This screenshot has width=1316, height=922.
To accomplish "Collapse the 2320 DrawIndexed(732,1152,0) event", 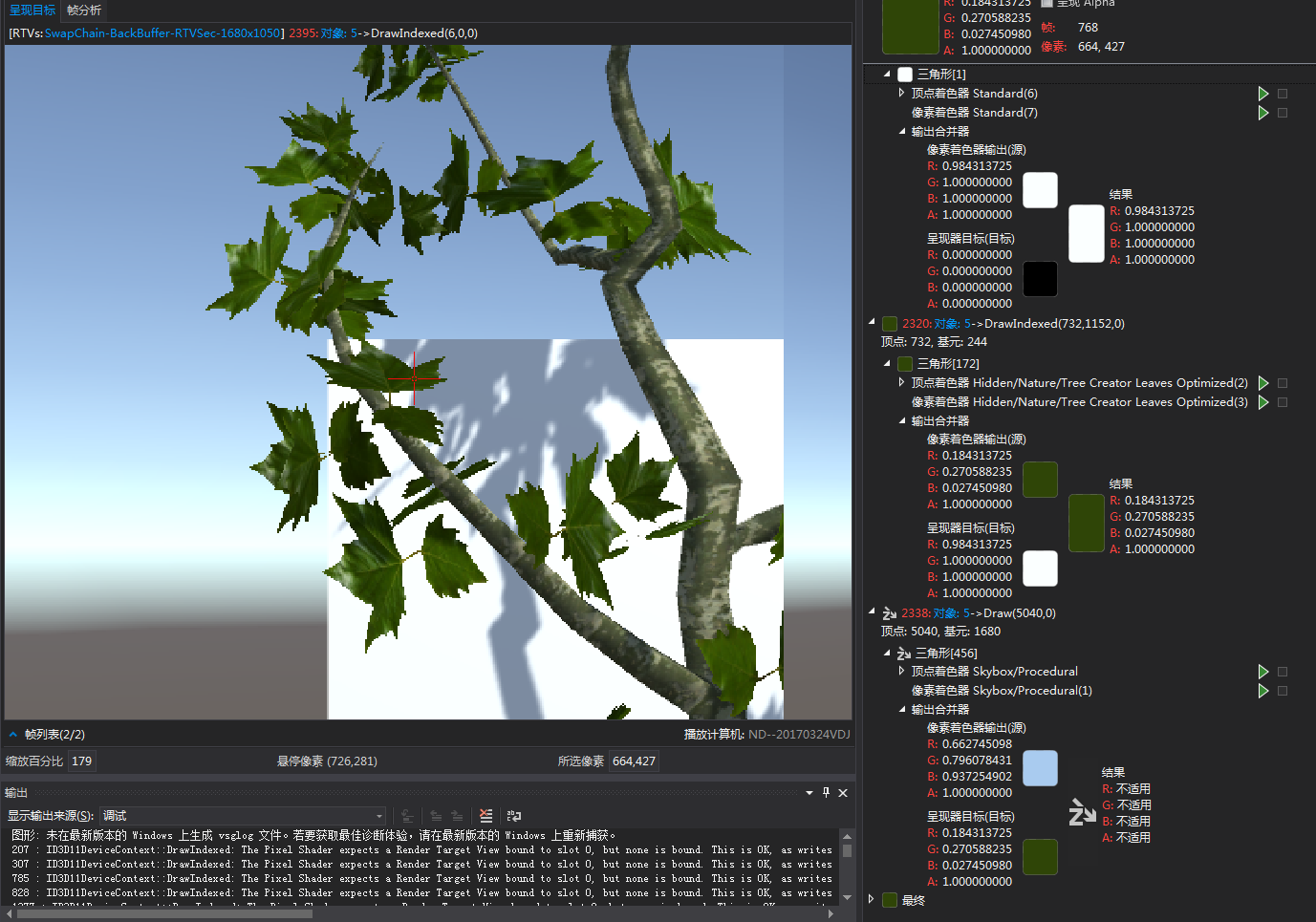I will point(872,323).
